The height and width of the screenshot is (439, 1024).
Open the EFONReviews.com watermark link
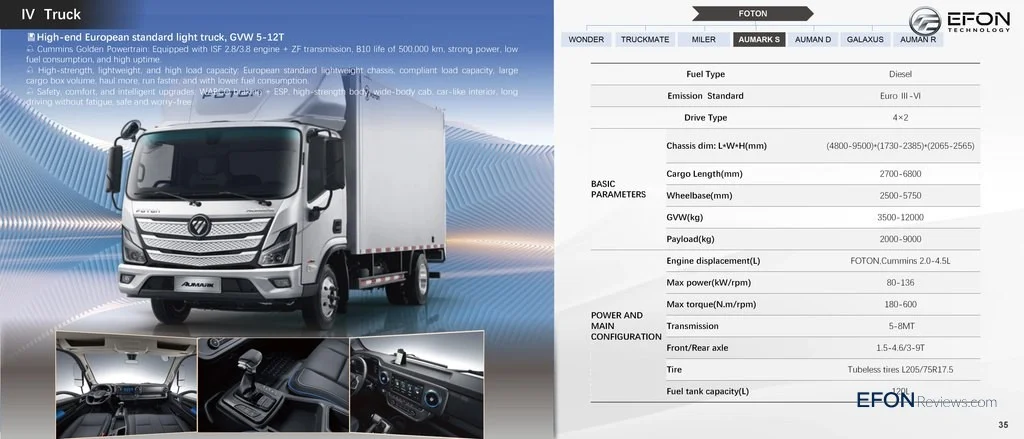927,400
